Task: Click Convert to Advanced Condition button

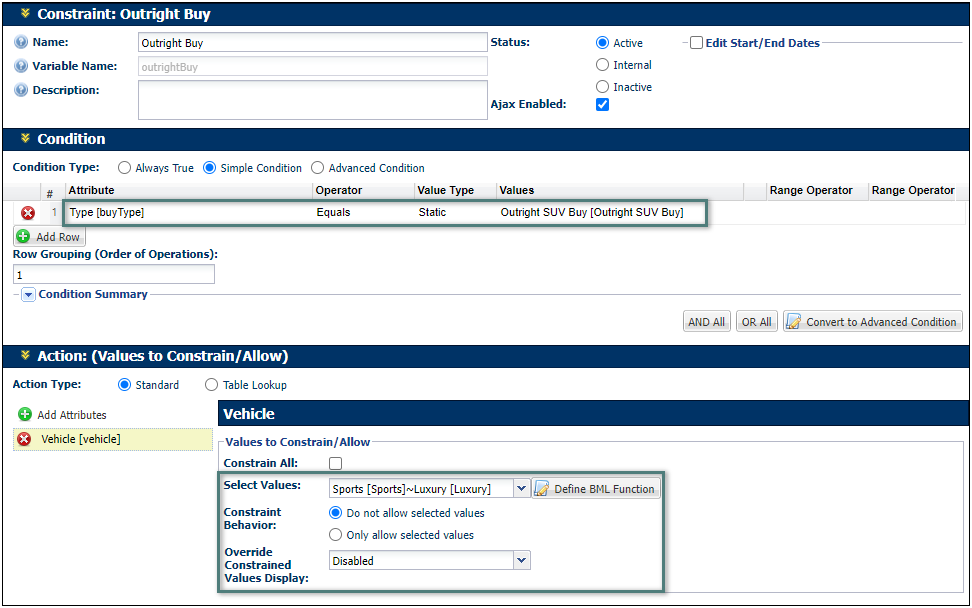Action: 873,322
